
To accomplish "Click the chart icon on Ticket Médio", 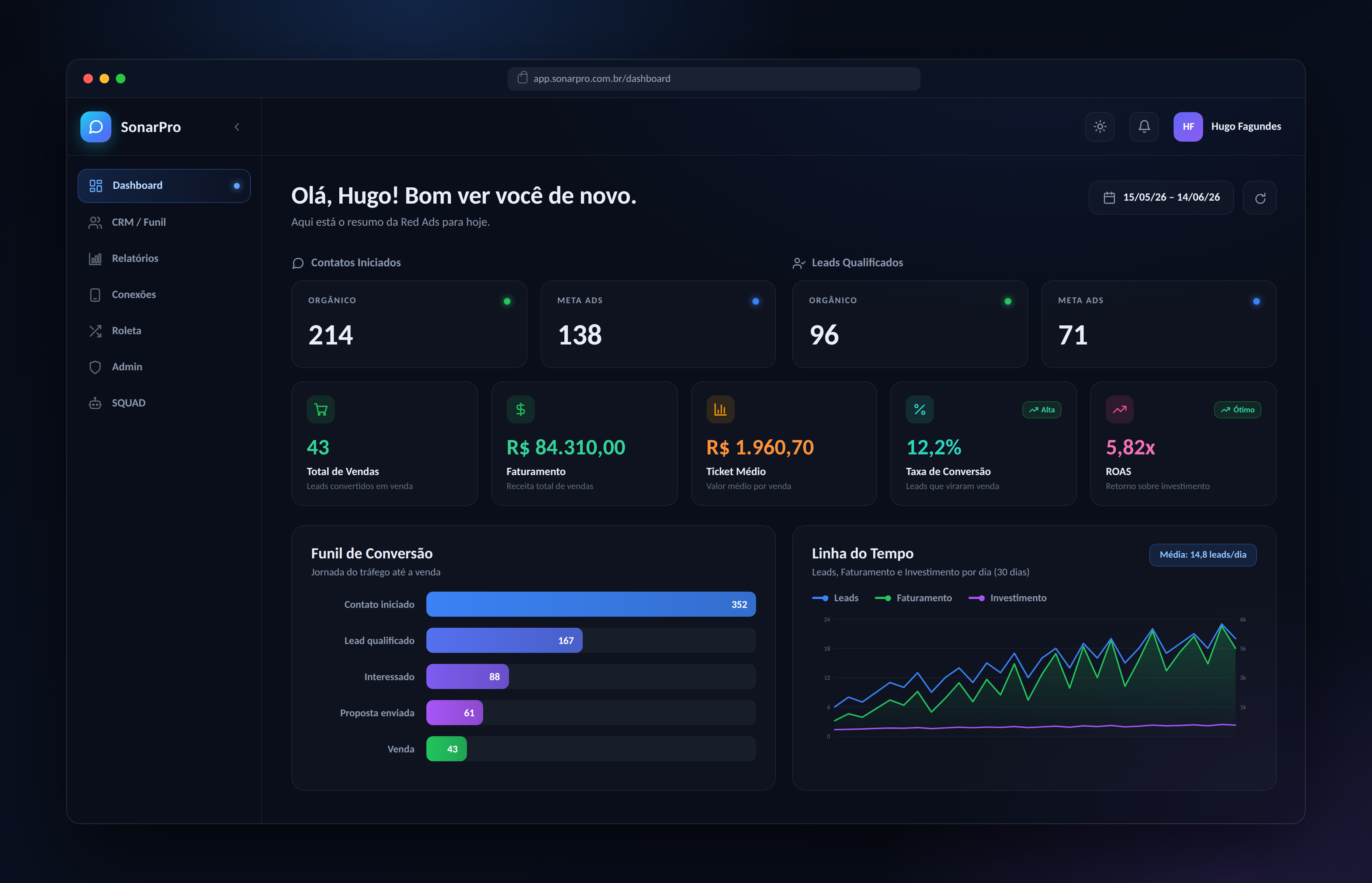I will pyautogui.click(x=720, y=409).
